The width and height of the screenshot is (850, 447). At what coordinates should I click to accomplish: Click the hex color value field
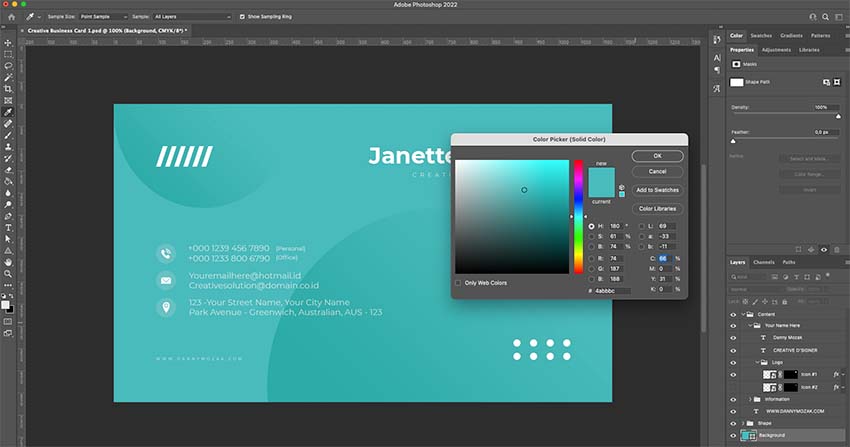tap(613, 291)
